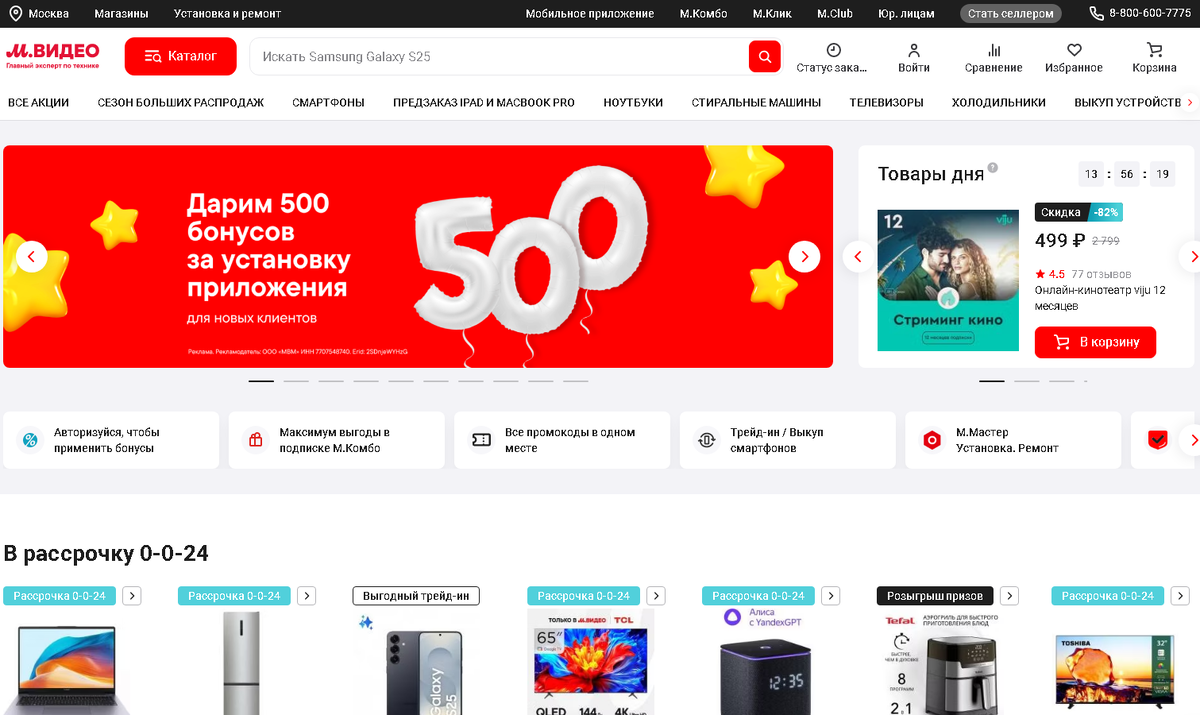Open the ТЕЛЕВИЗОРЫ category tab

(x=886, y=102)
